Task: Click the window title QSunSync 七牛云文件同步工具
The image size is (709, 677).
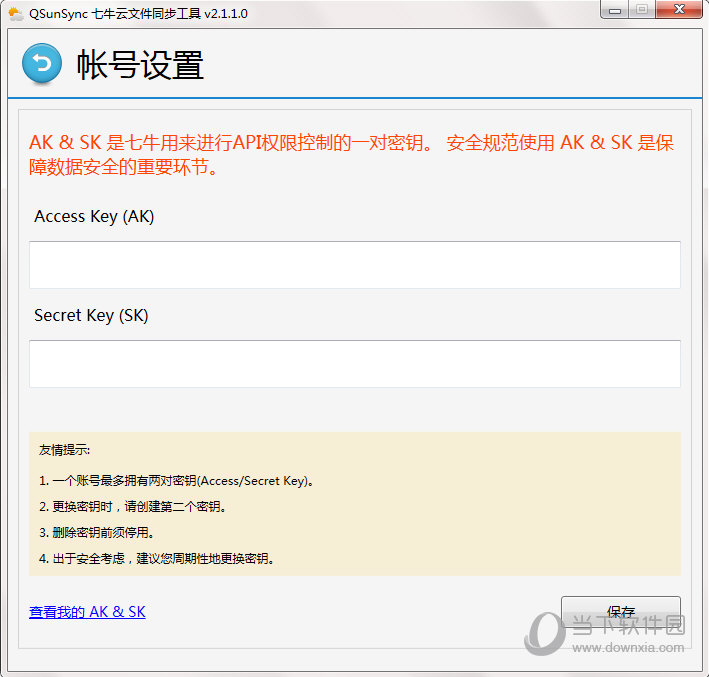Action: [138, 14]
